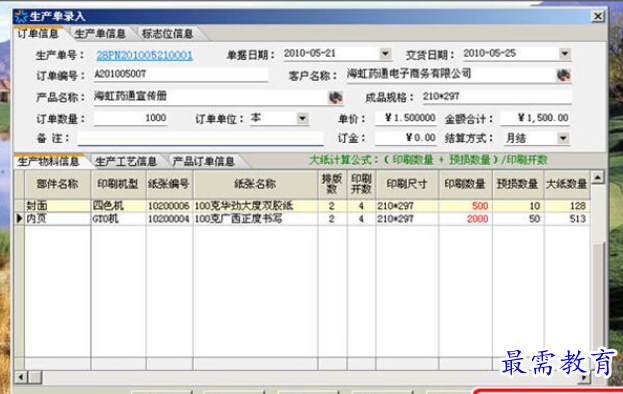623x394 pixels.
Task: Click the 513 large paper quantity cell
Action: 567,218
